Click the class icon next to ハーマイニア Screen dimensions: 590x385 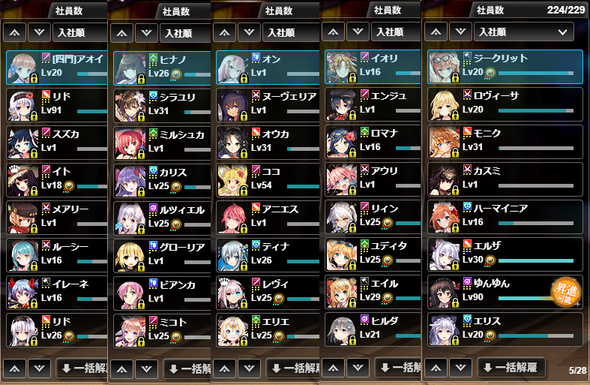coord(467,206)
